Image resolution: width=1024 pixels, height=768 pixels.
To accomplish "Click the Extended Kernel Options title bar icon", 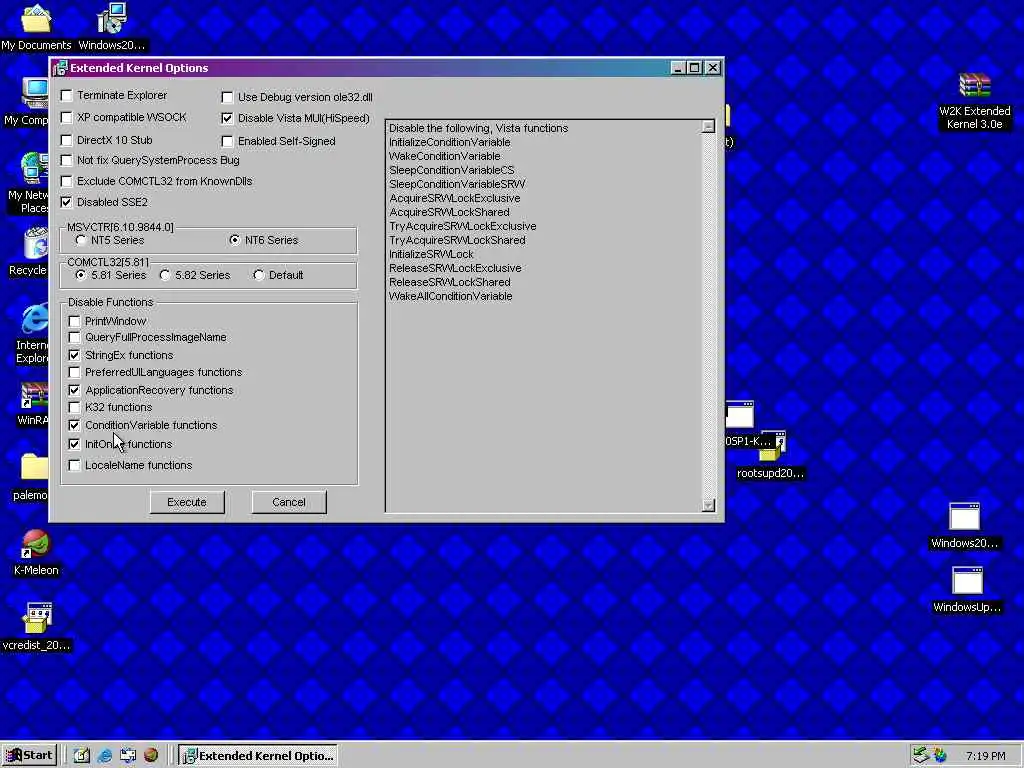I will click(x=61, y=68).
